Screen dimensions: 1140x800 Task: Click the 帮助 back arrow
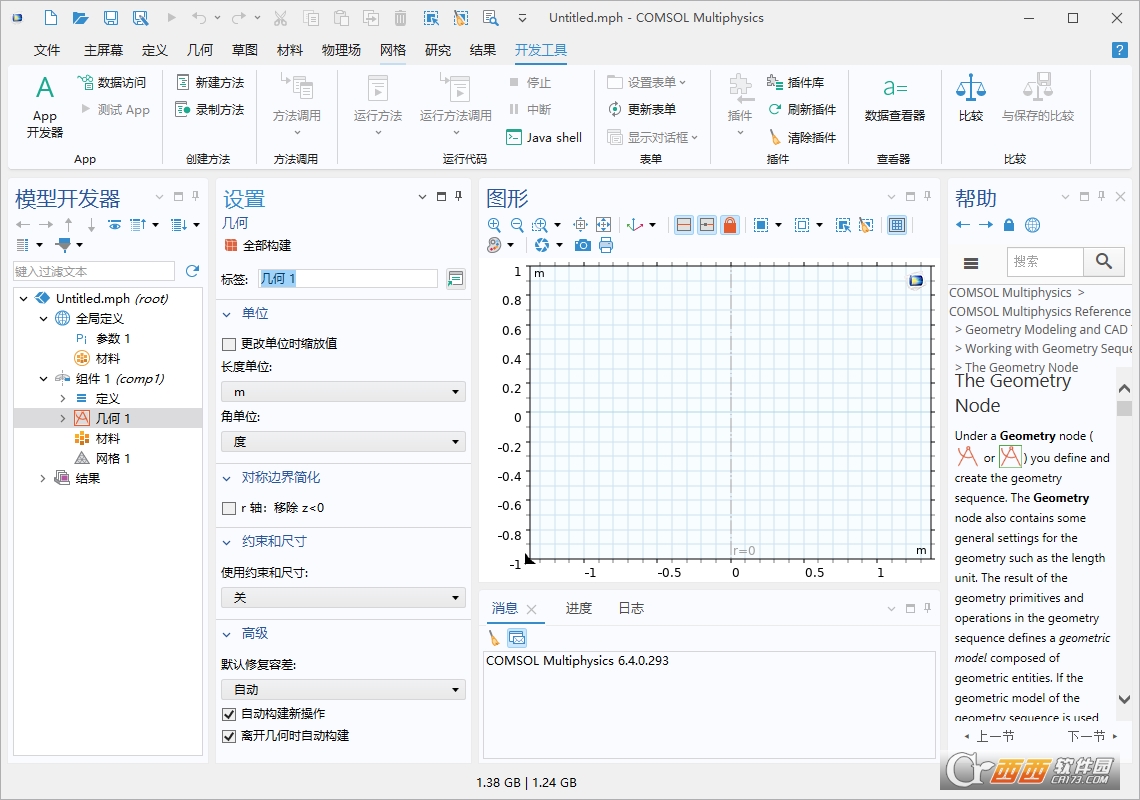coord(963,225)
